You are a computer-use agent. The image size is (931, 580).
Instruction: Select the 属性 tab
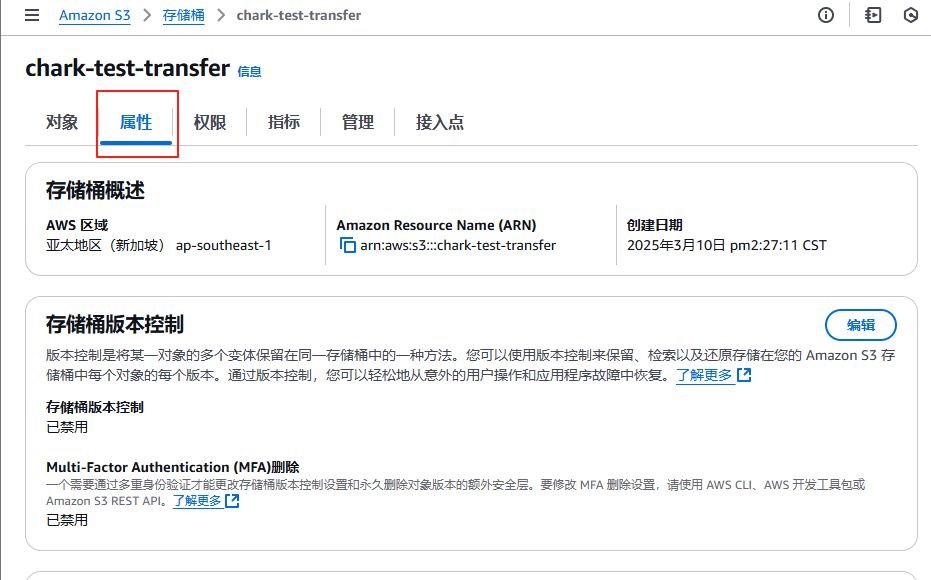136,122
